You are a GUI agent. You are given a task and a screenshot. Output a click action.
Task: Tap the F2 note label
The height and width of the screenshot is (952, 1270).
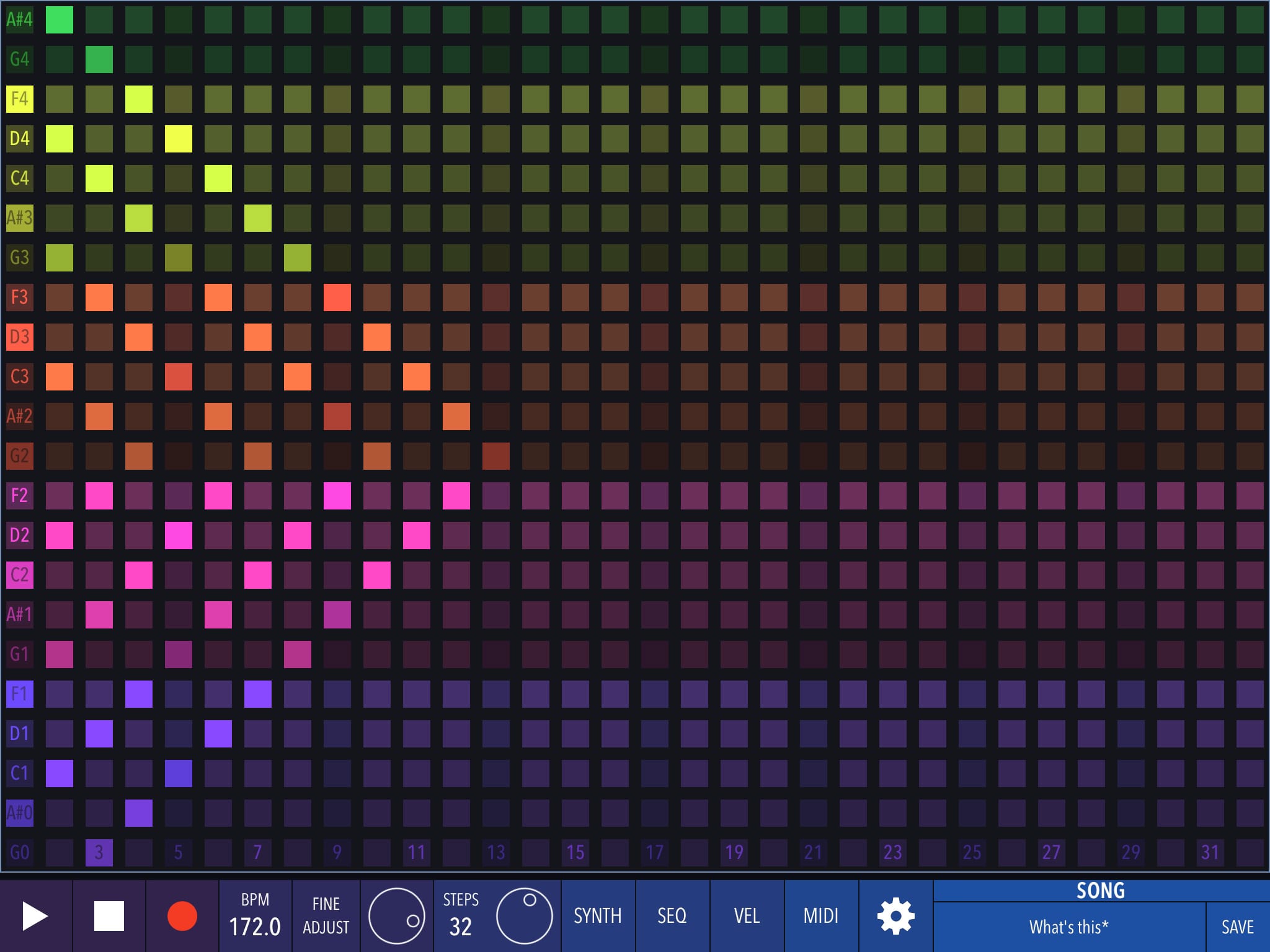pyautogui.click(x=20, y=496)
